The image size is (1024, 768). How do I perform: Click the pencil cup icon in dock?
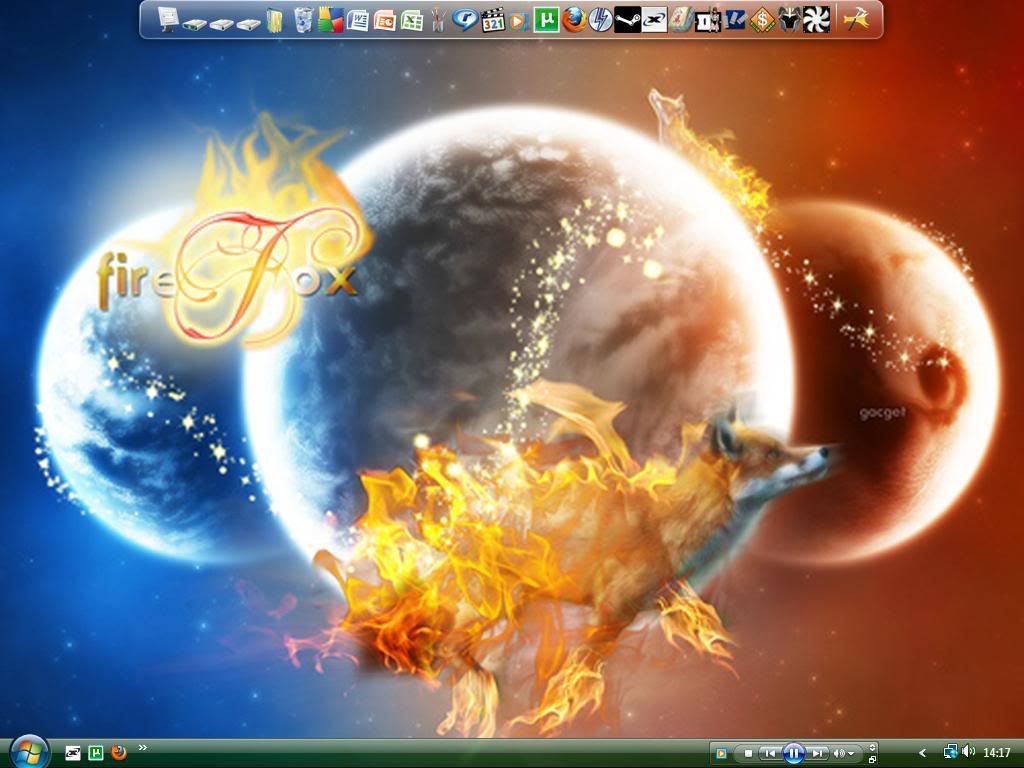[x=438, y=20]
